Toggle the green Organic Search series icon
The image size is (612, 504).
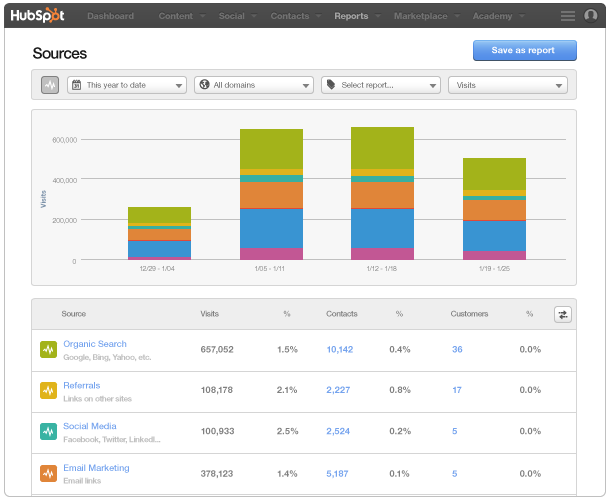[x=48, y=349]
